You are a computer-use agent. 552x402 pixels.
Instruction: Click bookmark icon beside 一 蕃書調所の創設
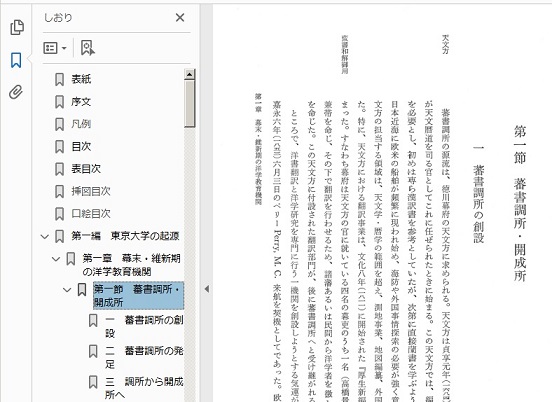[93, 320]
